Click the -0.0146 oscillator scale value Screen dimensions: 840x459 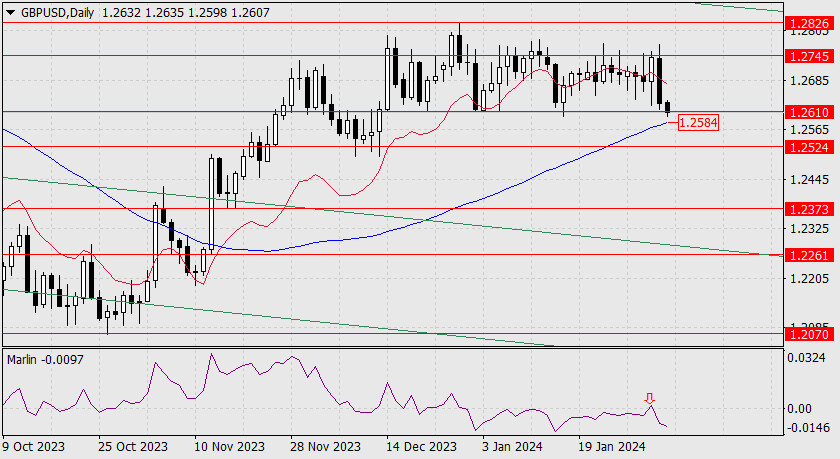[x=808, y=427]
